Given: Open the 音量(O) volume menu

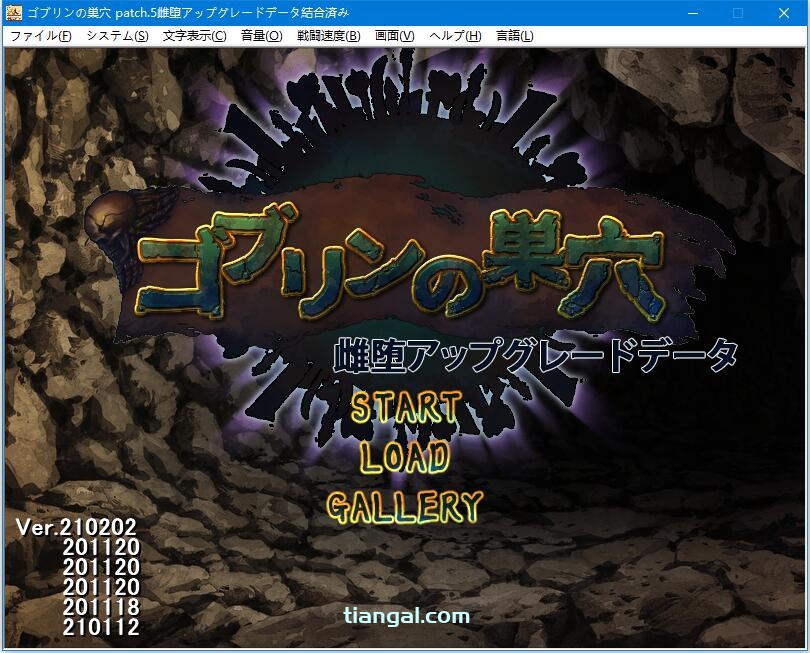Looking at the screenshot, I should [261, 35].
